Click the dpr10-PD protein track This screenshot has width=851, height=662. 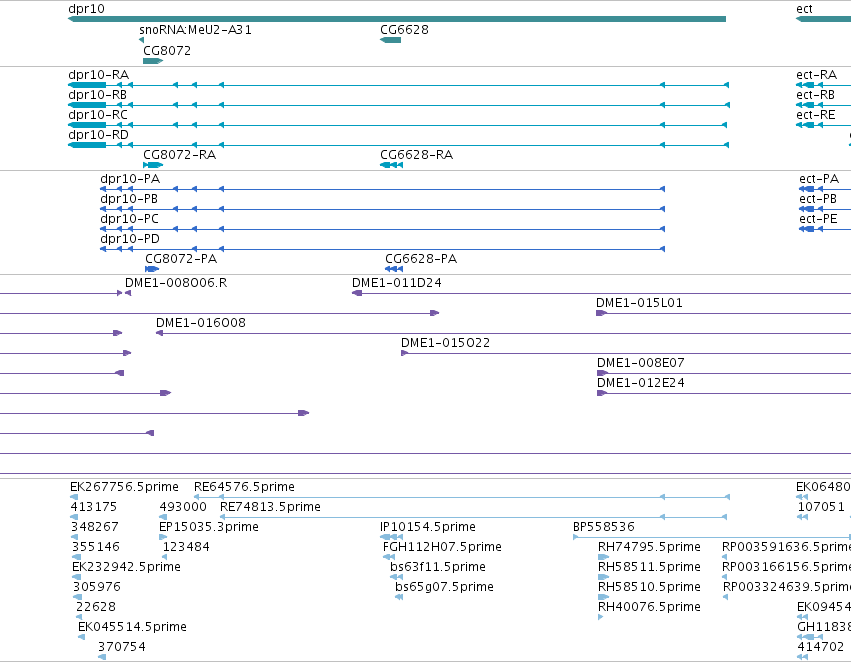point(383,249)
